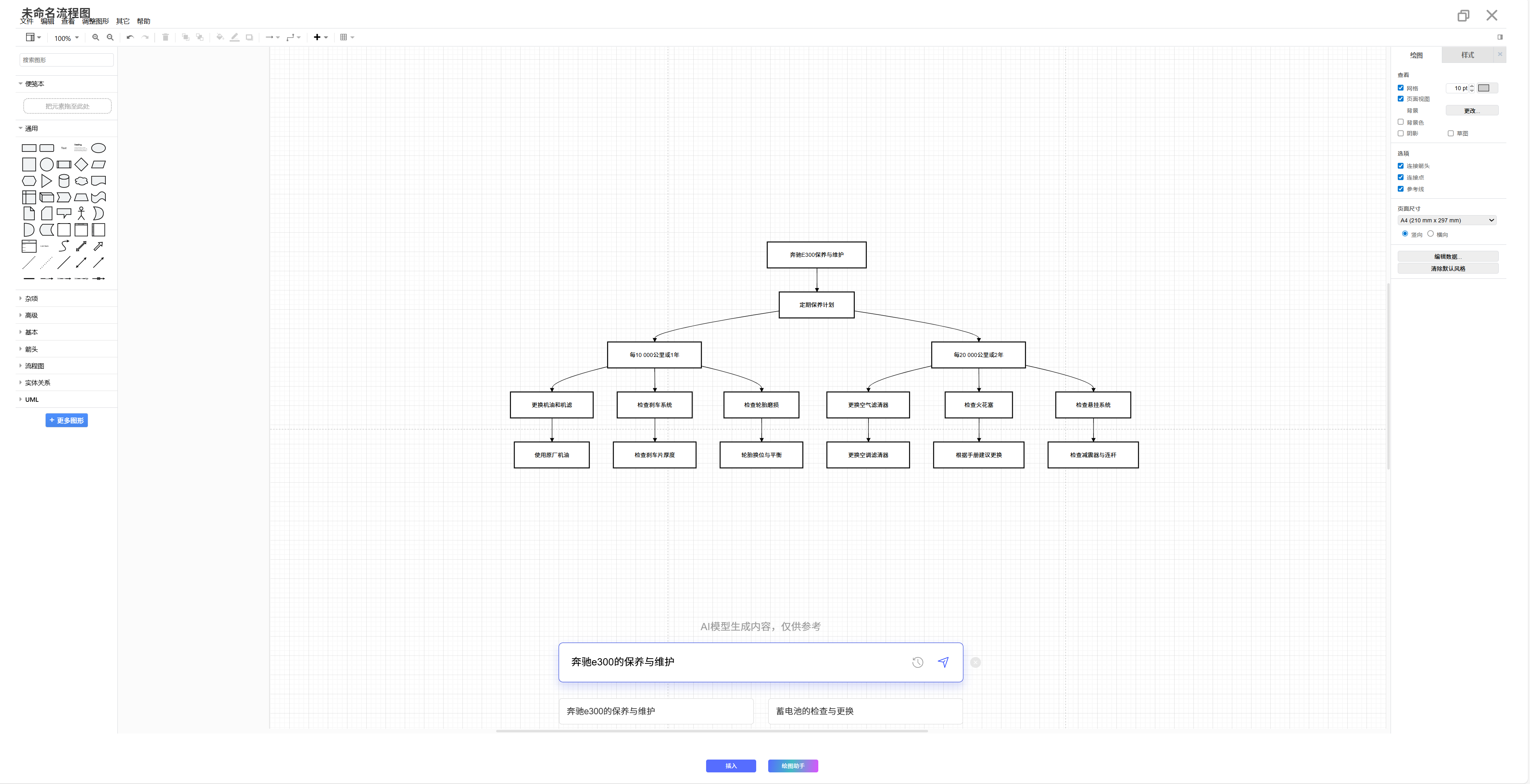
Task: Click the 更多图形 button
Action: pos(67,421)
